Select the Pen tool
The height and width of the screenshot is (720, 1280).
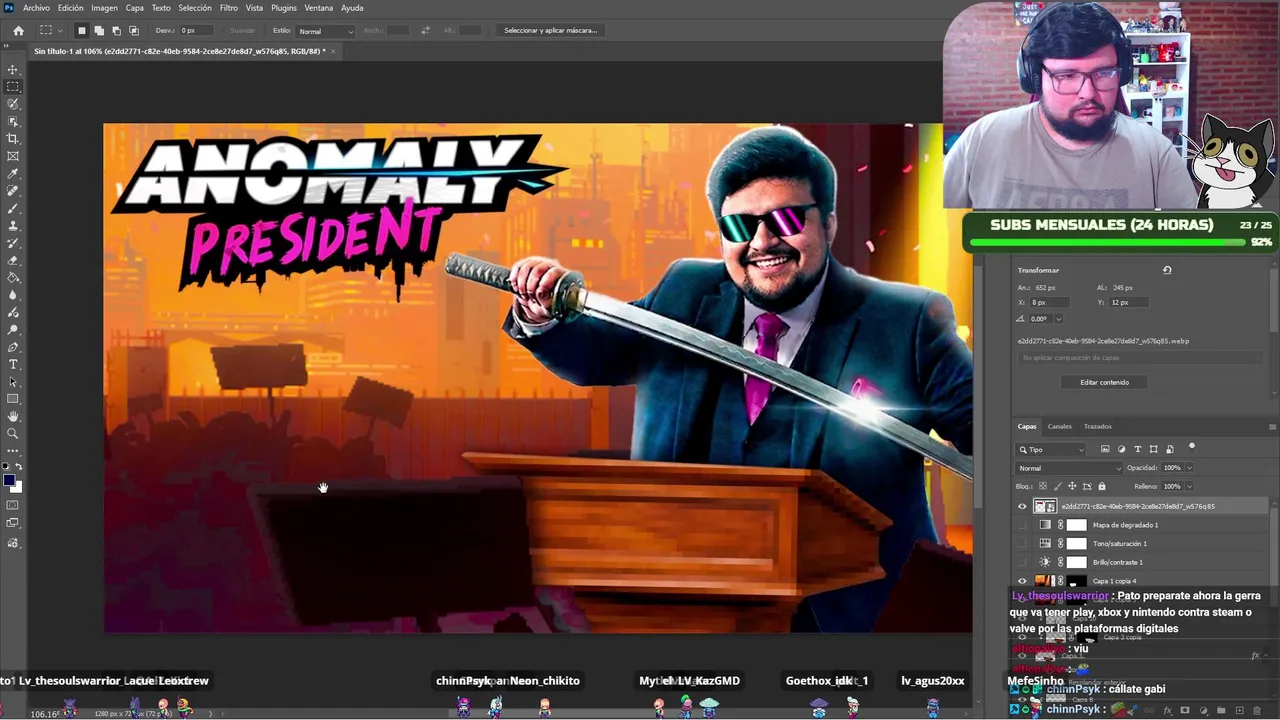(13, 347)
